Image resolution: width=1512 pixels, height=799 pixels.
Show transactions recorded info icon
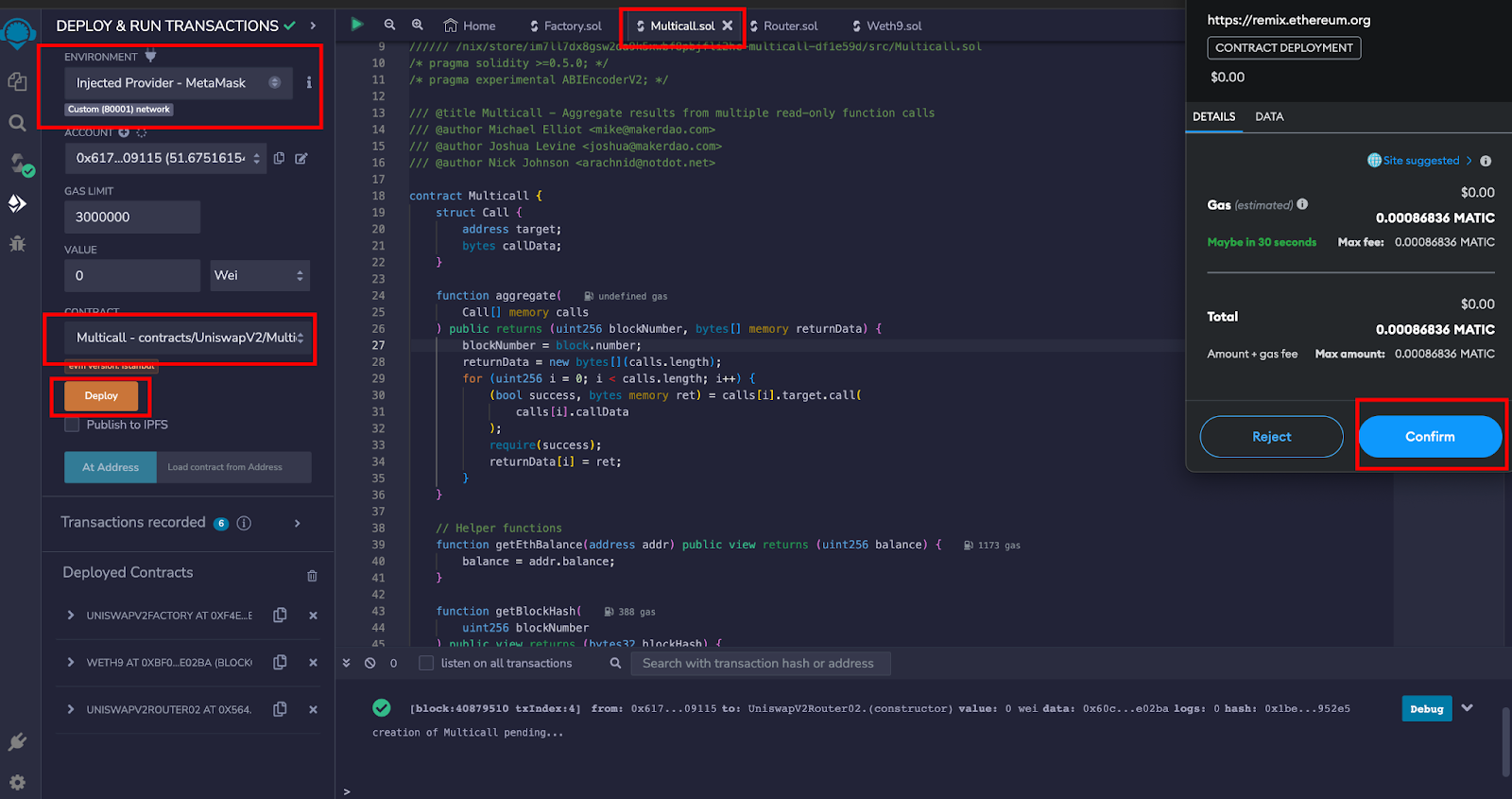tap(244, 523)
